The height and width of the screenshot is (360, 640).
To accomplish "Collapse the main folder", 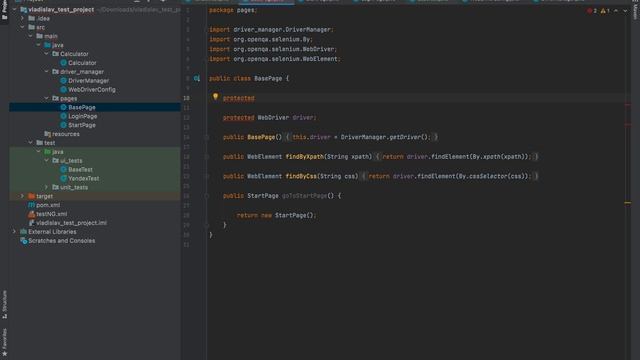I will pos(31,36).
